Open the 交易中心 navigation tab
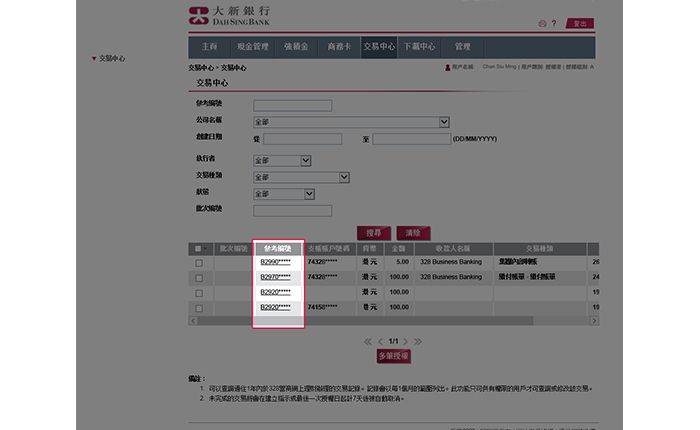Screen dimensions: 700x430 coord(379,47)
